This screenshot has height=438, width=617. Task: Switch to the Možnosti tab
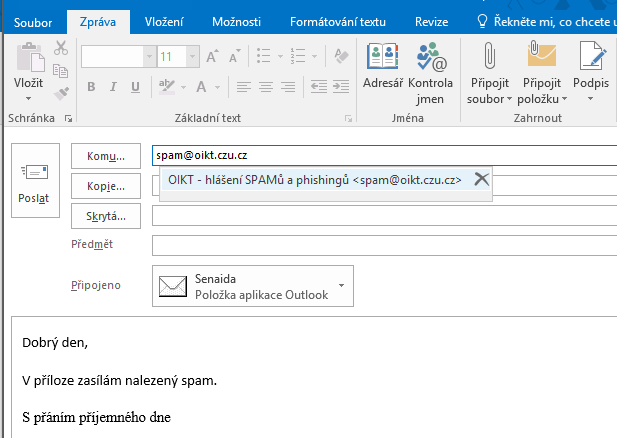(236, 22)
